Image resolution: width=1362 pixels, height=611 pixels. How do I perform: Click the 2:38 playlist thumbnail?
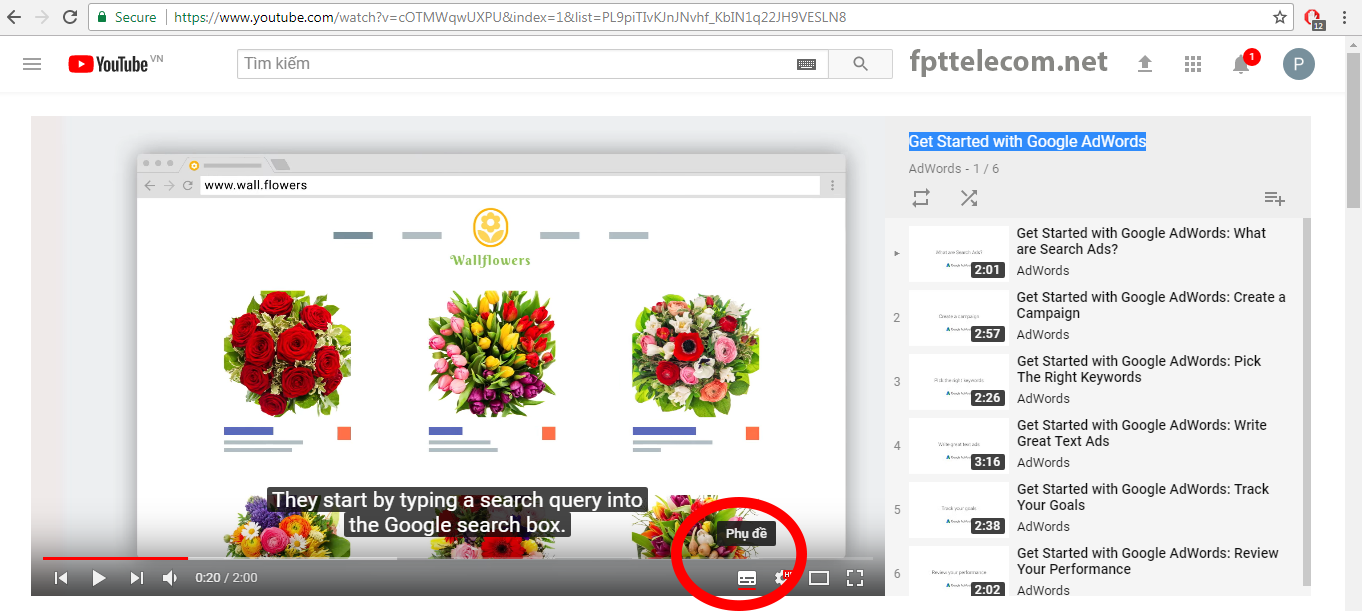tap(958, 510)
